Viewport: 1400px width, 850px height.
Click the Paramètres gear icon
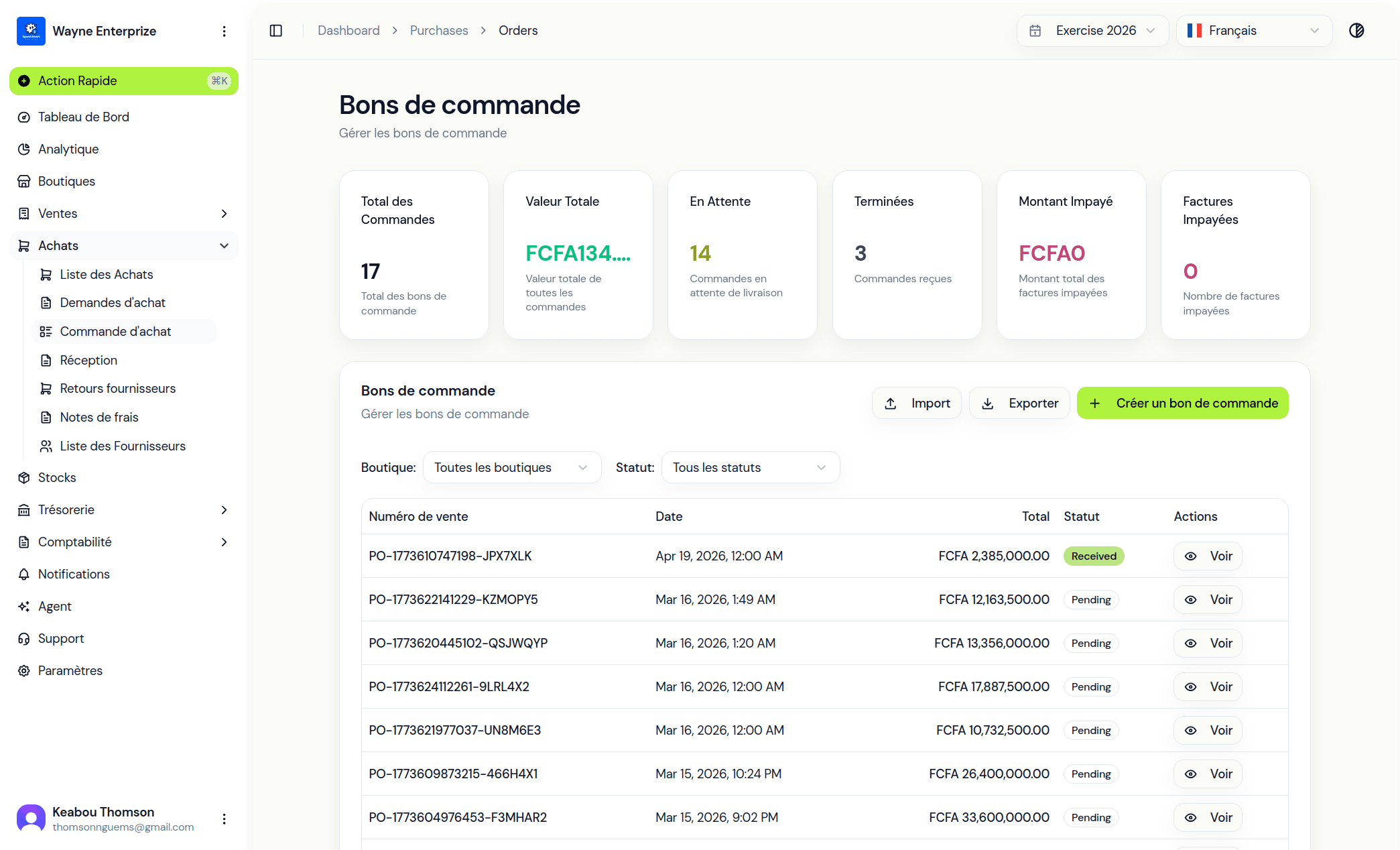24,671
